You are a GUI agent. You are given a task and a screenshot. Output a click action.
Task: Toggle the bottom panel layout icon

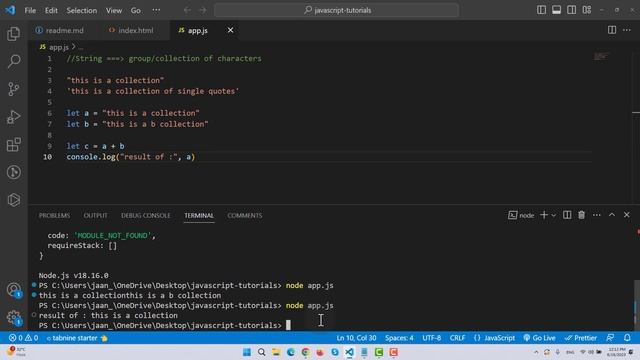click(556, 10)
